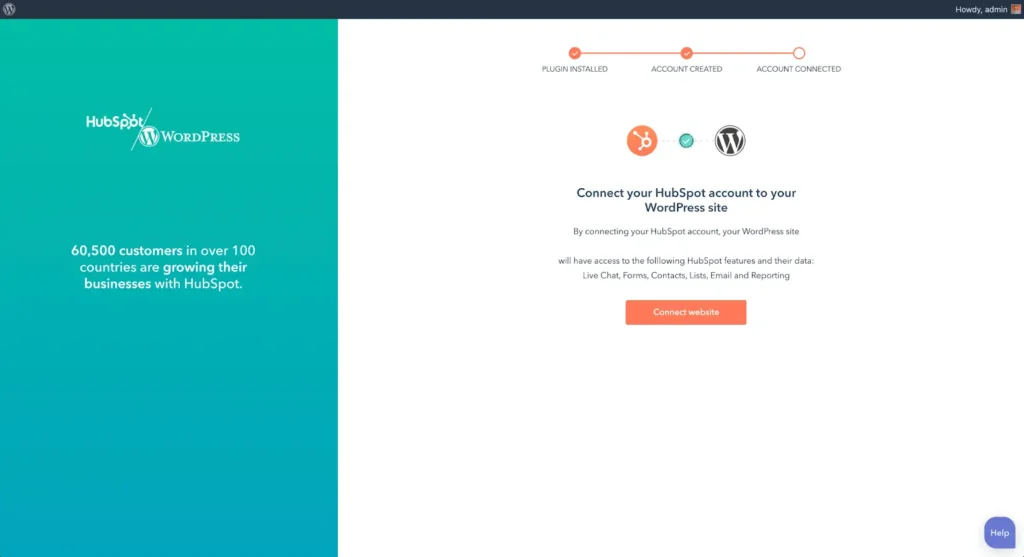This screenshot has width=1024, height=557.
Task: Click the teal connection checkmark icon
Action: [686, 140]
